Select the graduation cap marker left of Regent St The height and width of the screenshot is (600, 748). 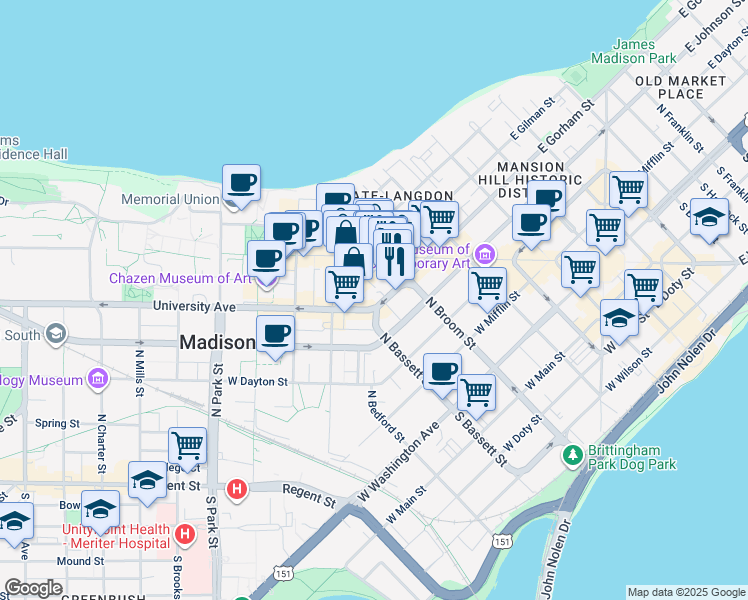[147, 481]
